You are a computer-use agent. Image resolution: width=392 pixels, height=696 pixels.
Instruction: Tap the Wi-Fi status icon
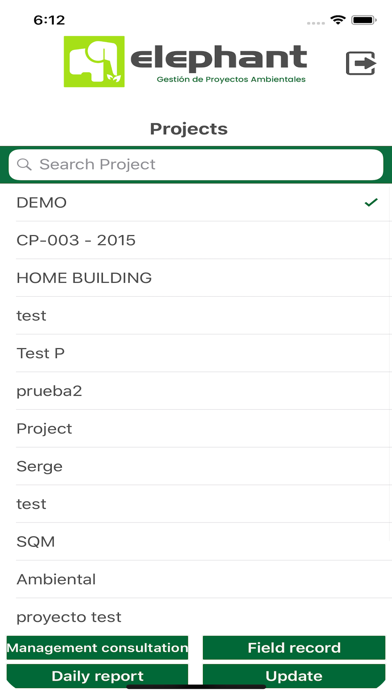(x=338, y=20)
